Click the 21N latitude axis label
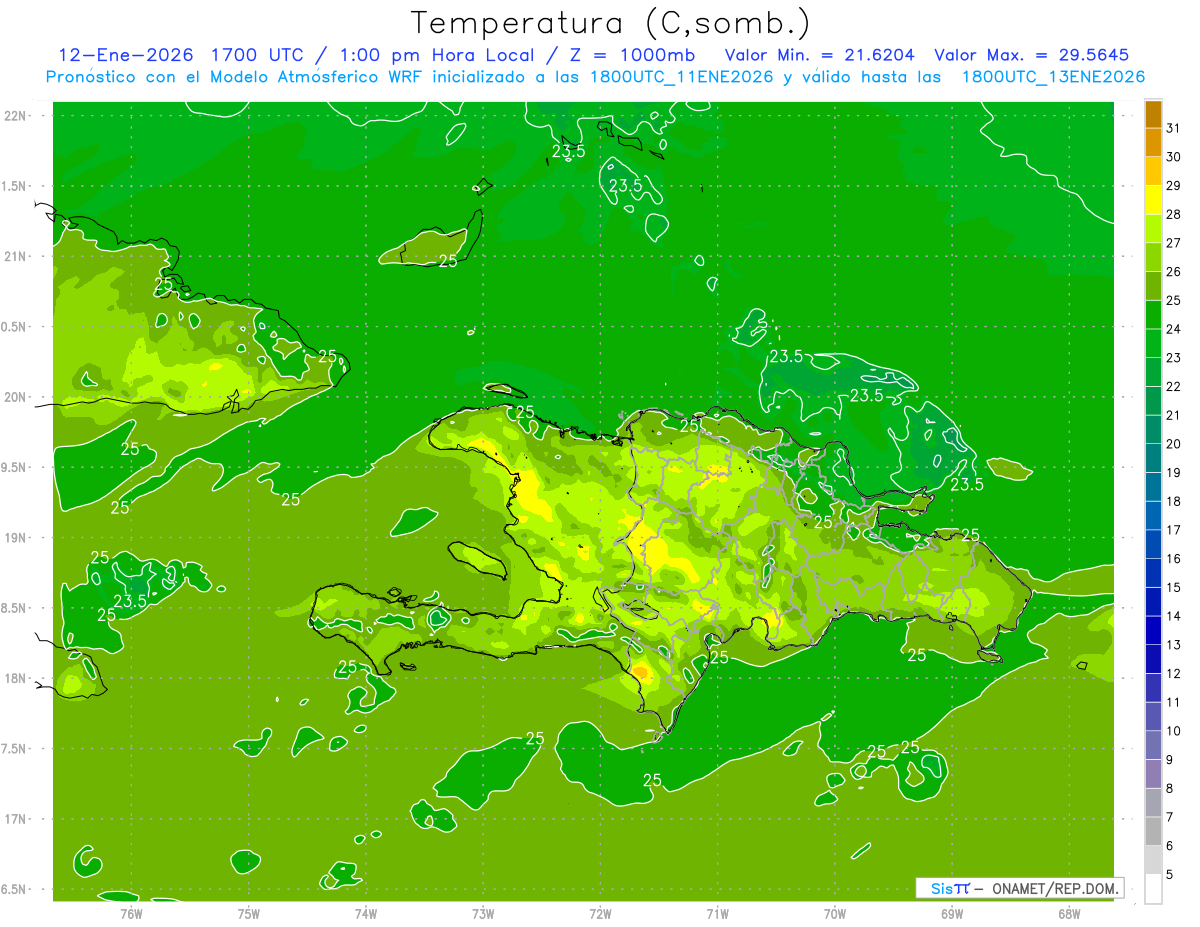The width and height of the screenshot is (1200, 927). pyautogui.click(x=15, y=256)
